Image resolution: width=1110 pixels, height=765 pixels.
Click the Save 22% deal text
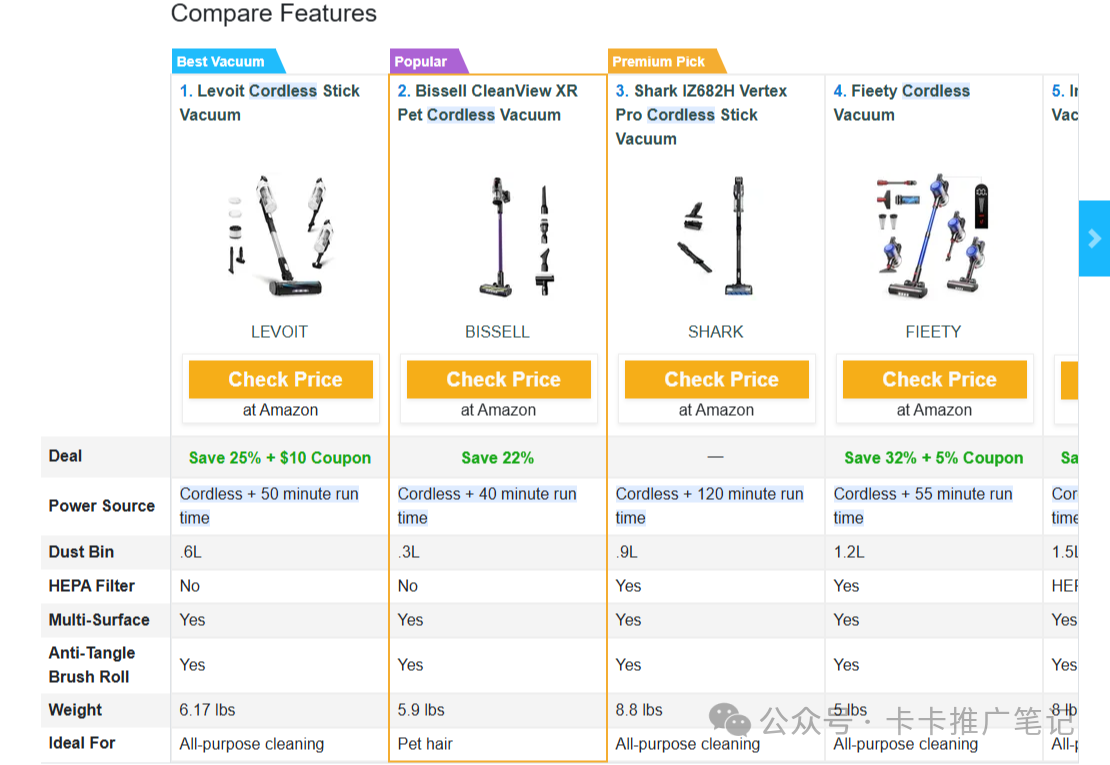tap(497, 458)
